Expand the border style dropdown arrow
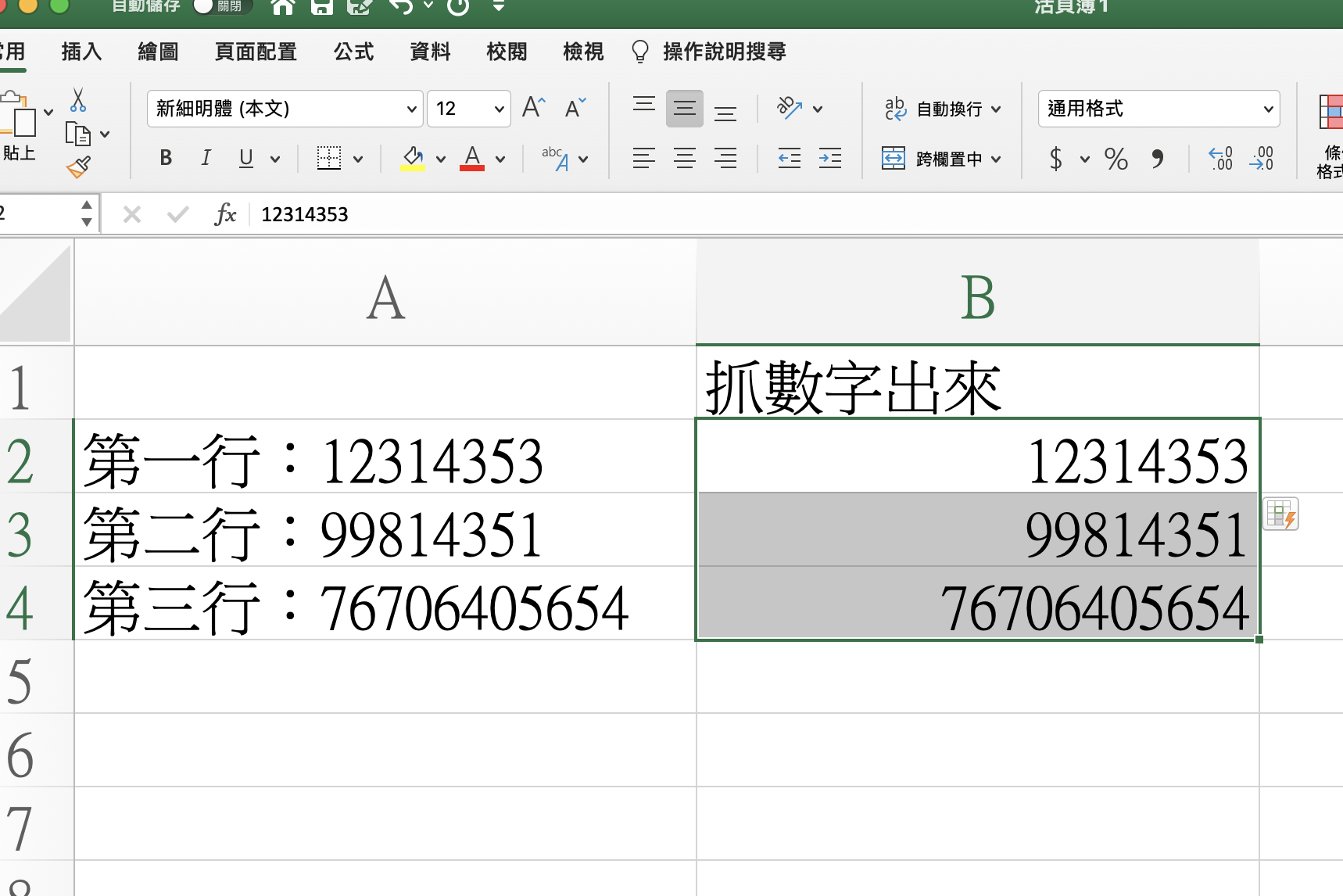The height and width of the screenshot is (896, 1343). click(x=358, y=158)
